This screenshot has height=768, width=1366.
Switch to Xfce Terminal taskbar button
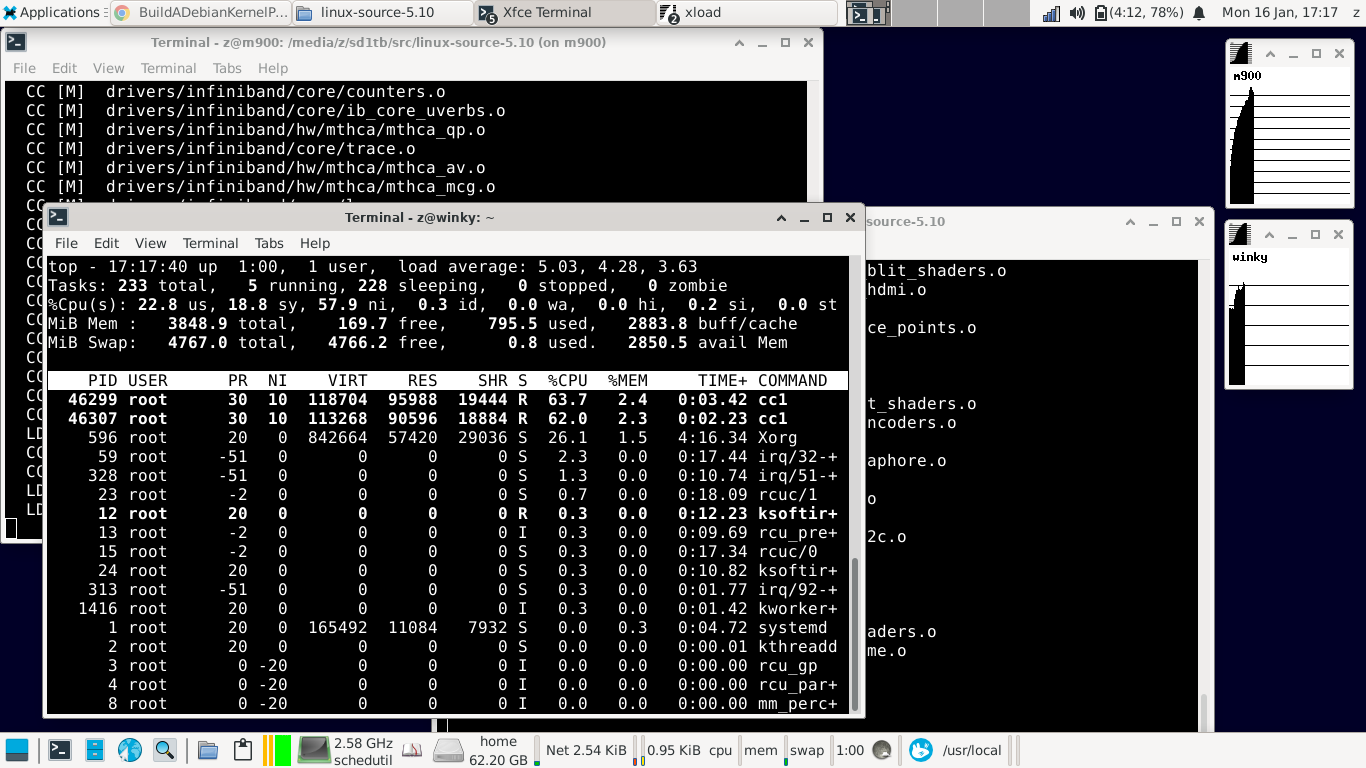[565, 13]
